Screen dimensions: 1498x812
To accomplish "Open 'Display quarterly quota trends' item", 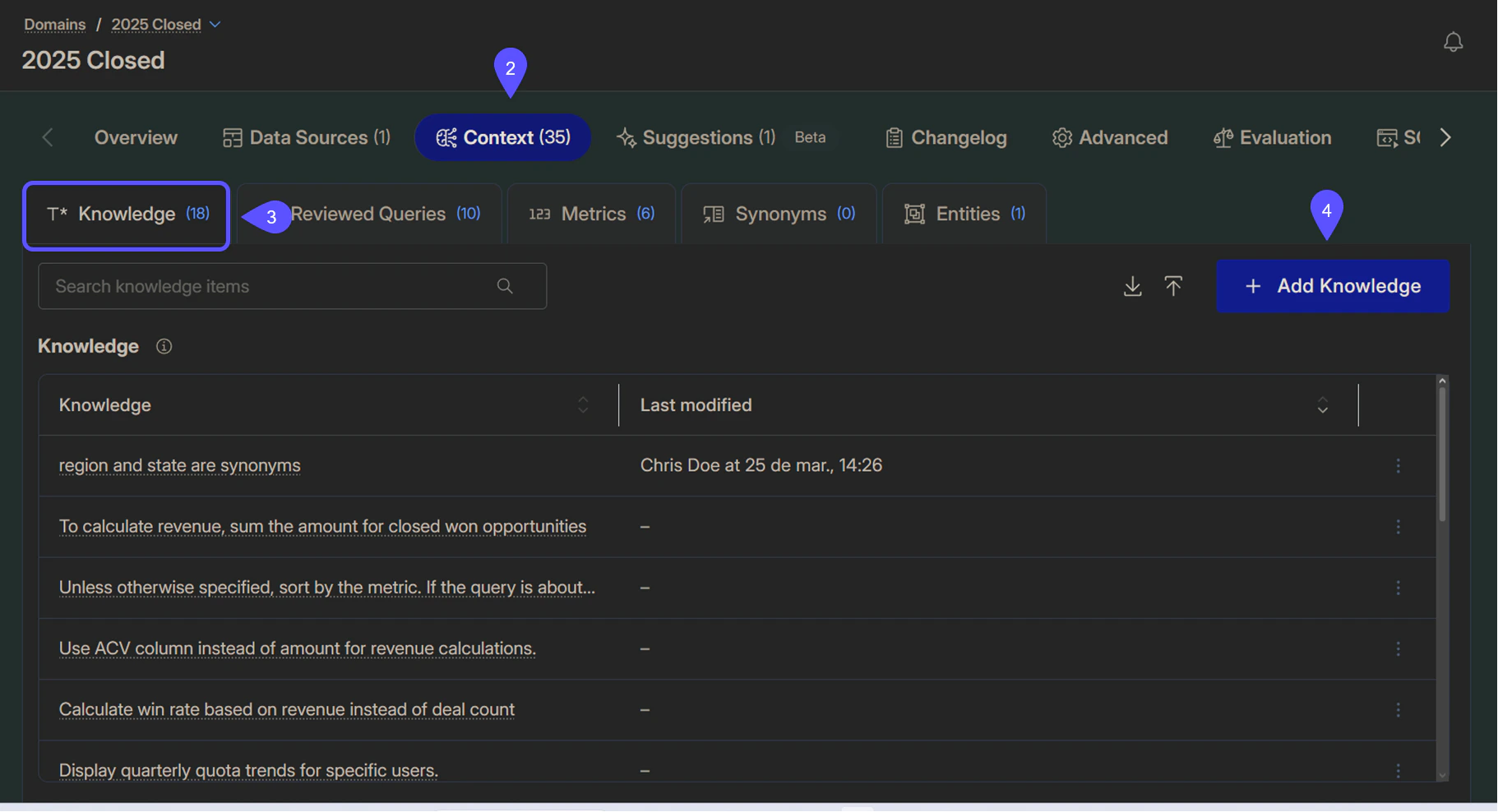I will [248, 770].
